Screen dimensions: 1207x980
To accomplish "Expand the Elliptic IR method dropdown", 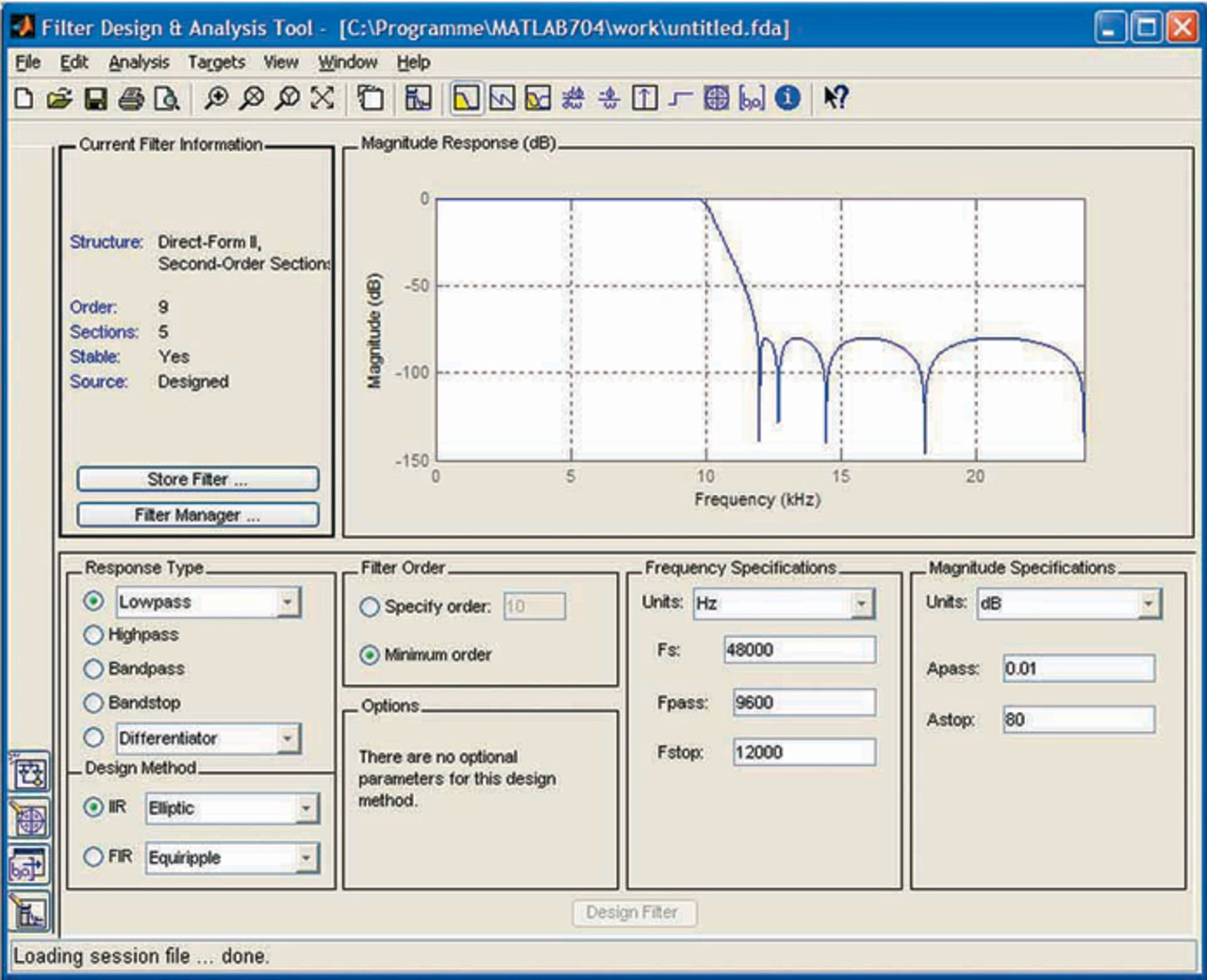I will point(306,808).
